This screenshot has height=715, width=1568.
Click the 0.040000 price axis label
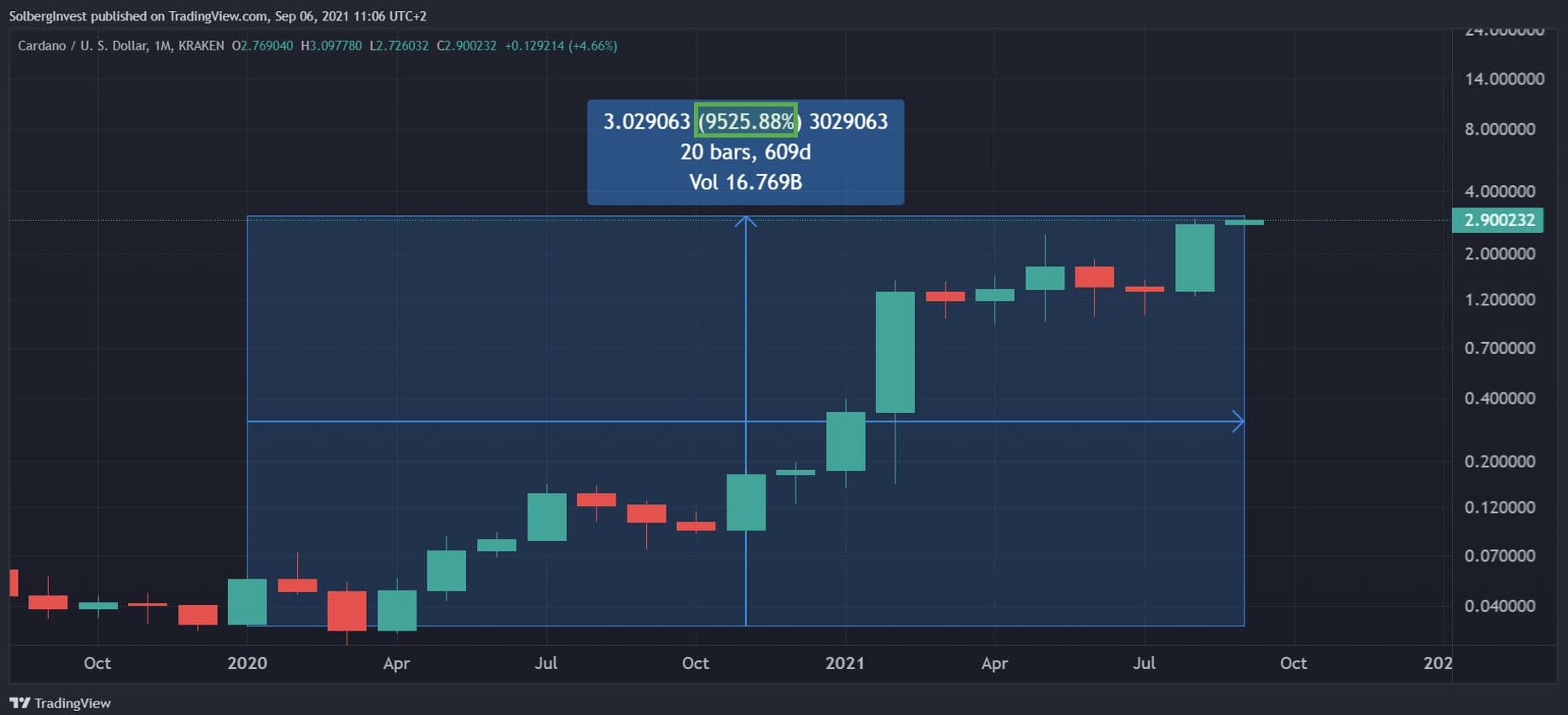pos(1500,607)
